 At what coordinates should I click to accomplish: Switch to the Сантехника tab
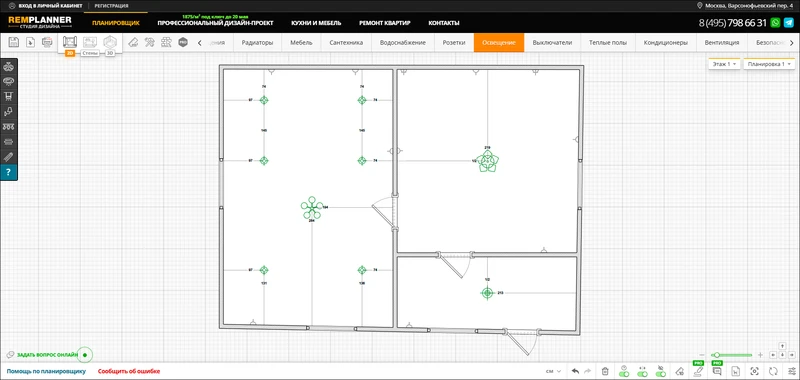(x=346, y=42)
